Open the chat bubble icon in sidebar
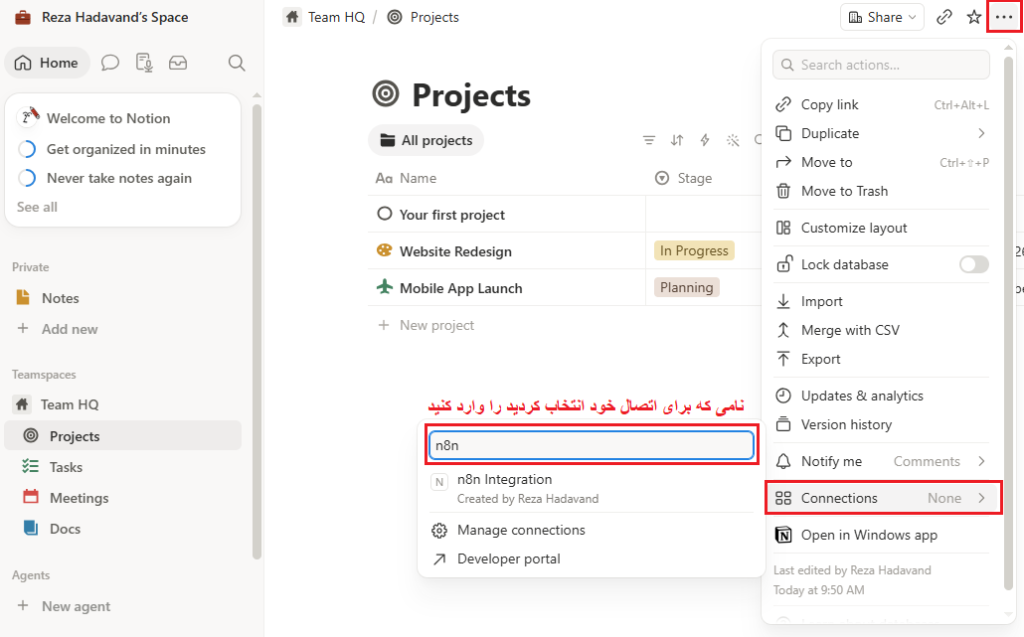Image resolution: width=1024 pixels, height=637 pixels. [110, 63]
